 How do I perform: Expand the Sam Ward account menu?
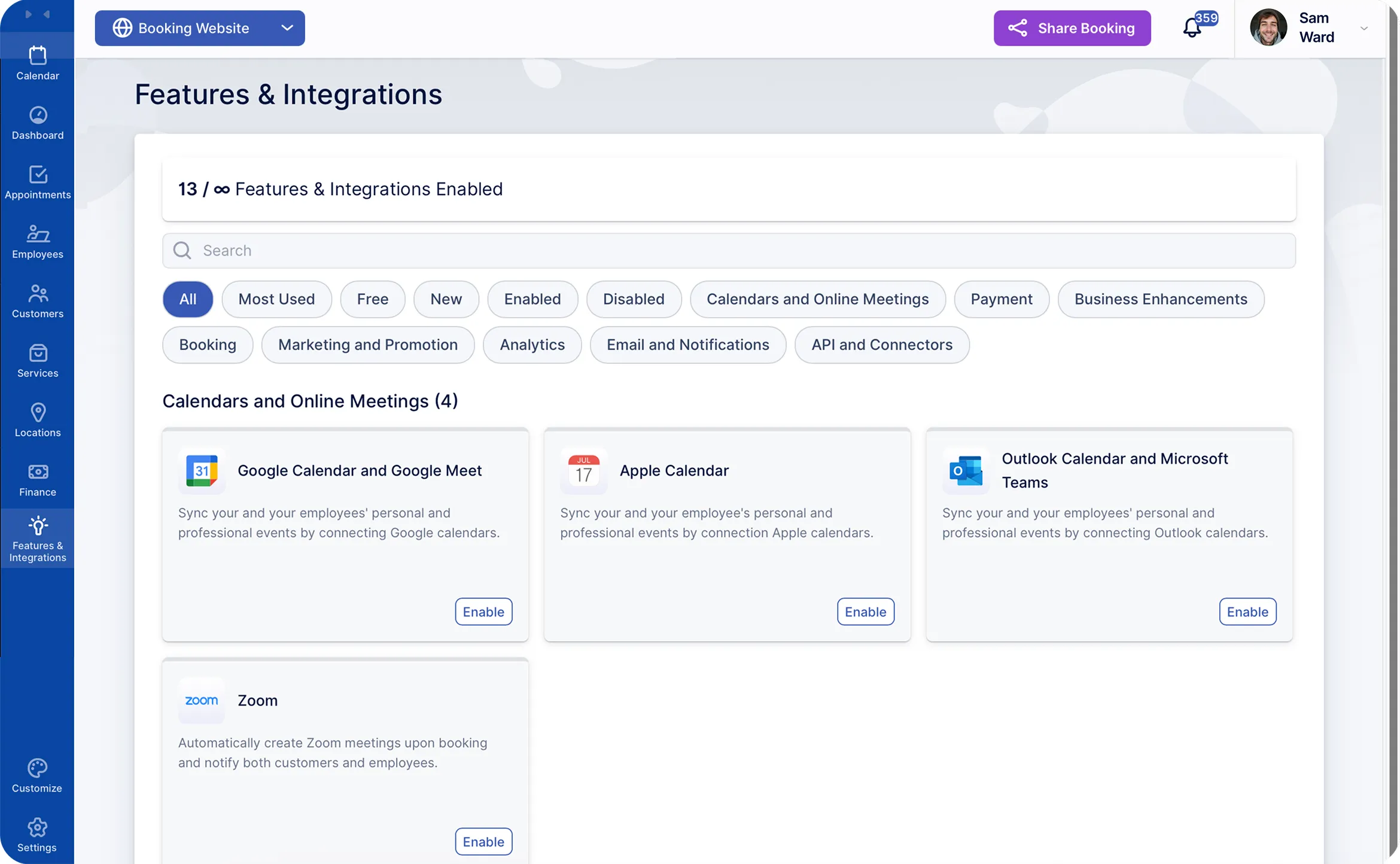tap(1364, 28)
